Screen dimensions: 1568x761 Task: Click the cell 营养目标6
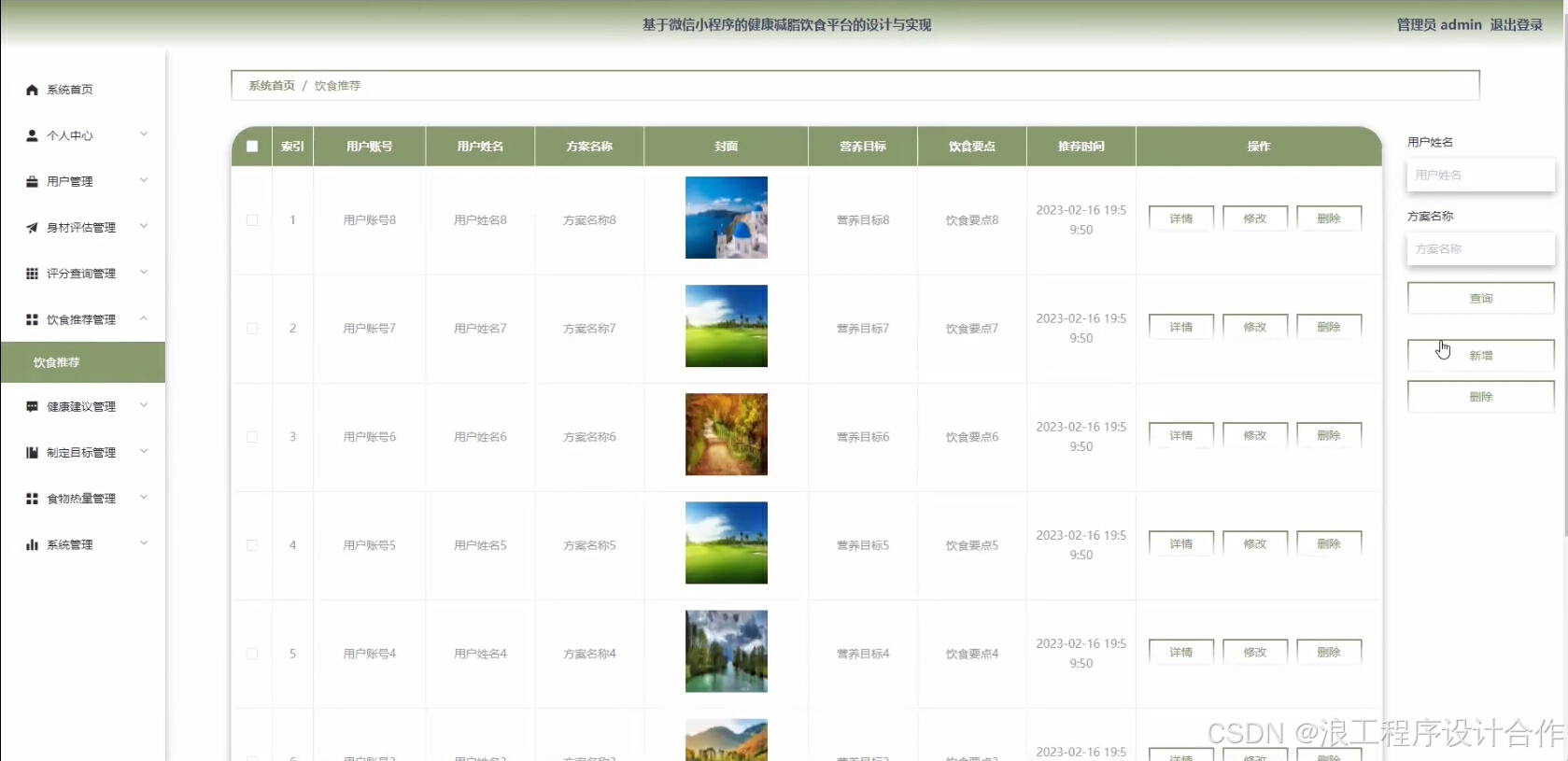[x=863, y=437]
